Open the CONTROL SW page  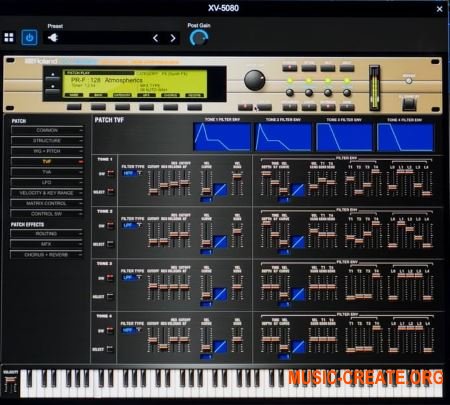click(x=47, y=214)
